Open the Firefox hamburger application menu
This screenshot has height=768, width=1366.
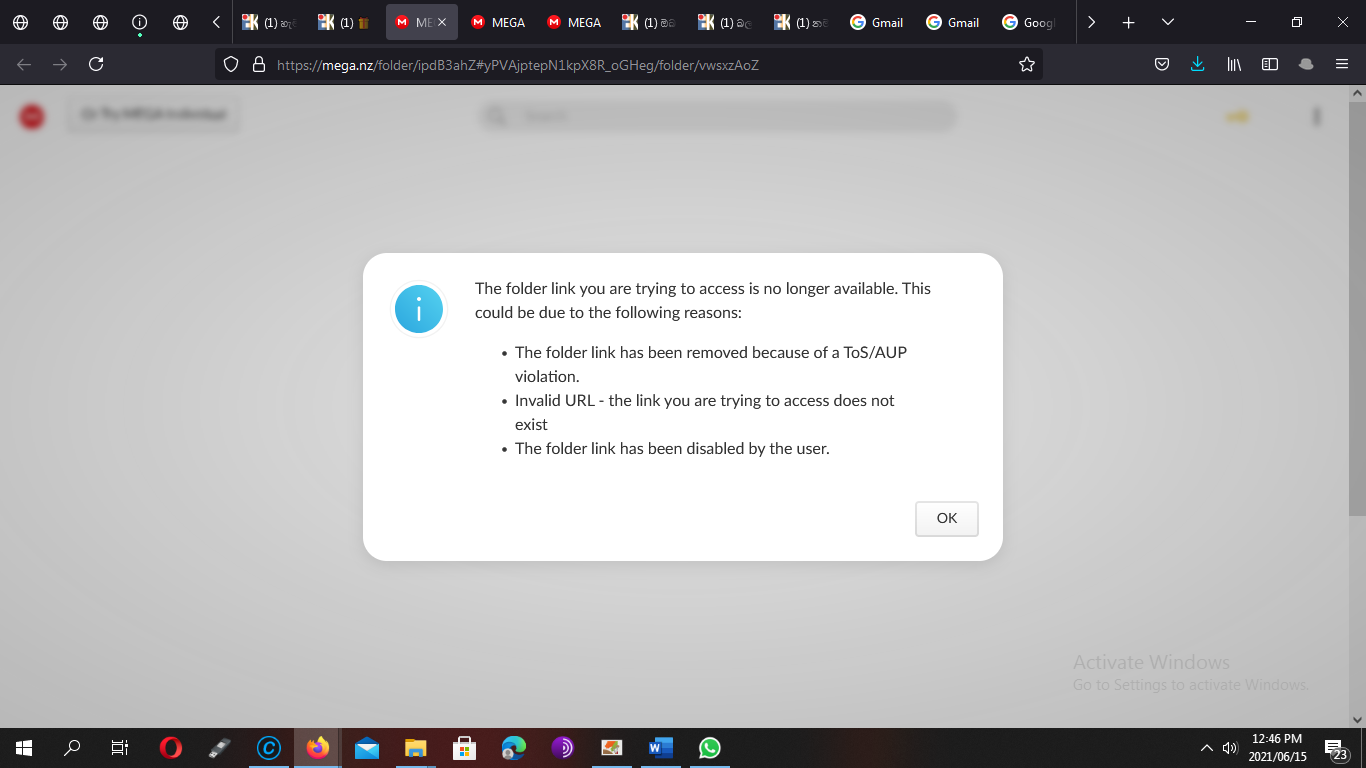click(x=1342, y=64)
